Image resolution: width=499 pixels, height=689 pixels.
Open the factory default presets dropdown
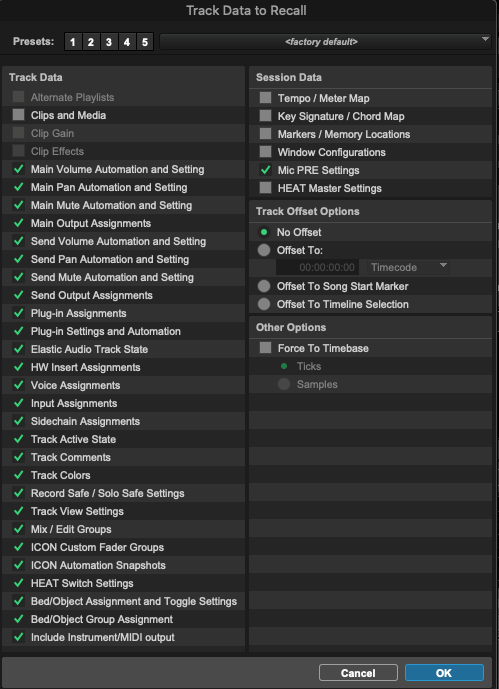(x=325, y=42)
